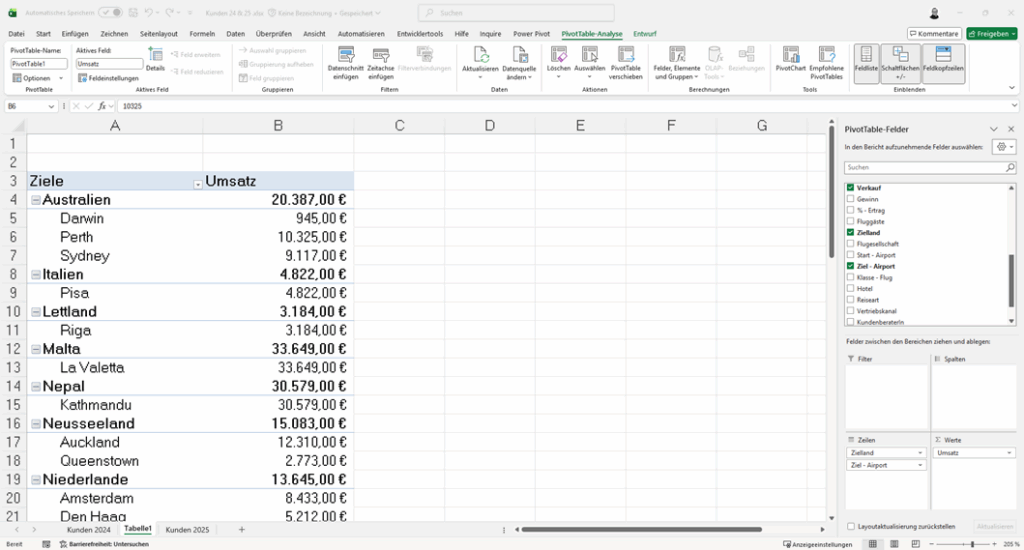Uncheck the Zielland field checkbox
This screenshot has height=550, width=1024.
(x=851, y=232)
